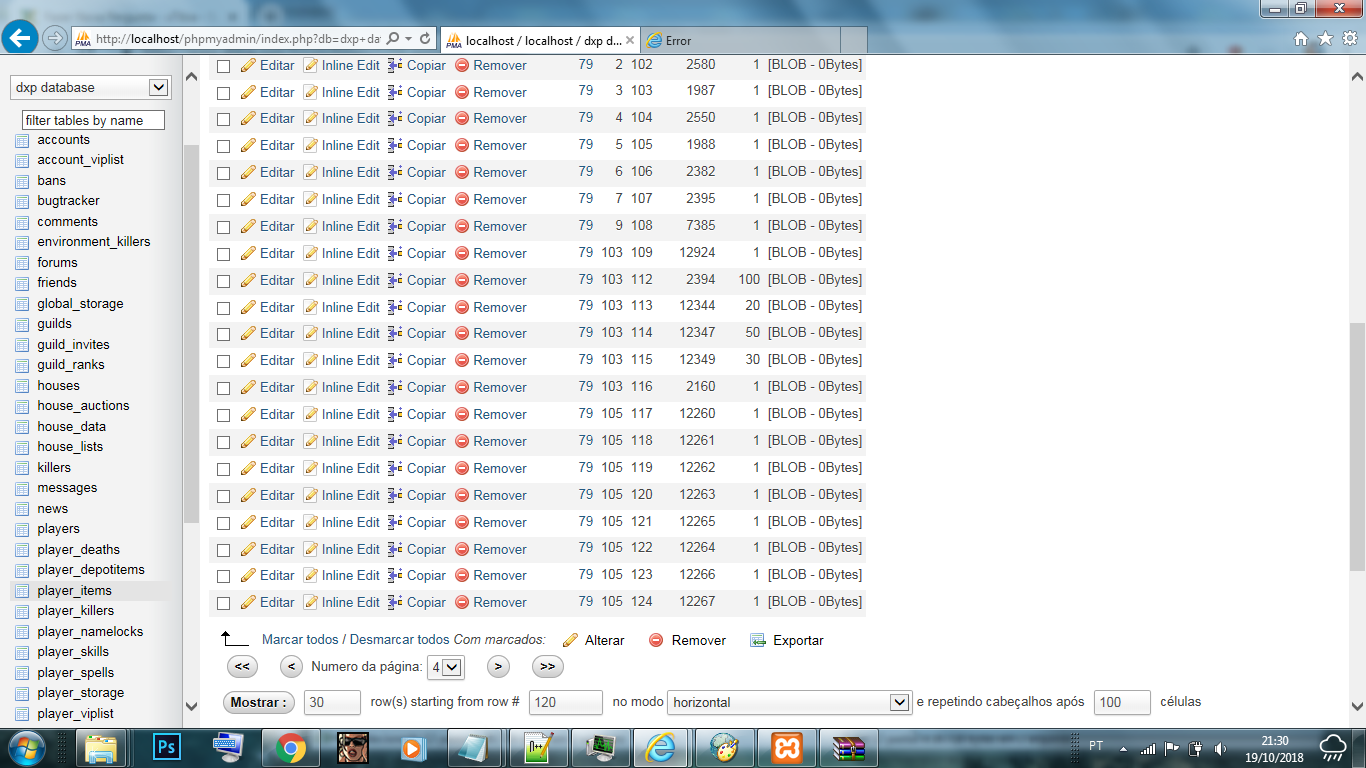
Task: Check the checkbox for row 124
Action: pos(224,603)
